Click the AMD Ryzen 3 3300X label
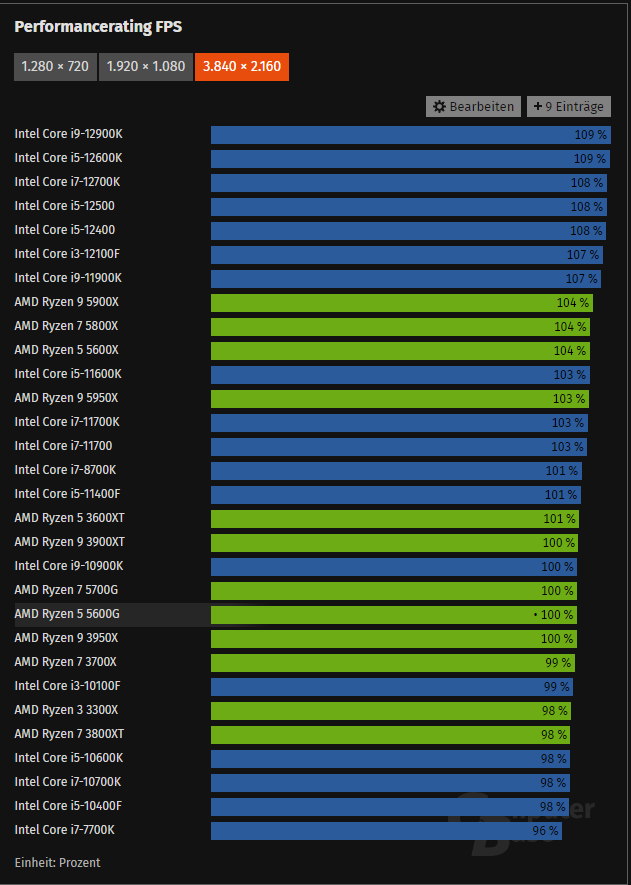Image resolution: width=631 pixels, height=885 pixels. coord(66,710)
